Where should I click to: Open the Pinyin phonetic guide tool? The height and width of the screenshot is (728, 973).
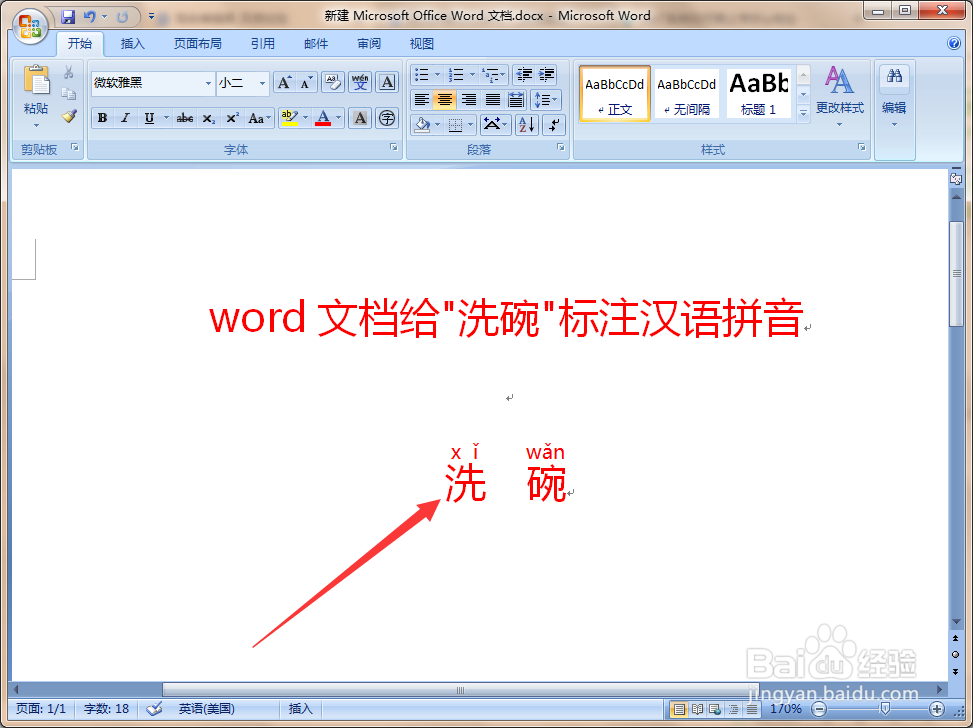[x=359, y=82]
